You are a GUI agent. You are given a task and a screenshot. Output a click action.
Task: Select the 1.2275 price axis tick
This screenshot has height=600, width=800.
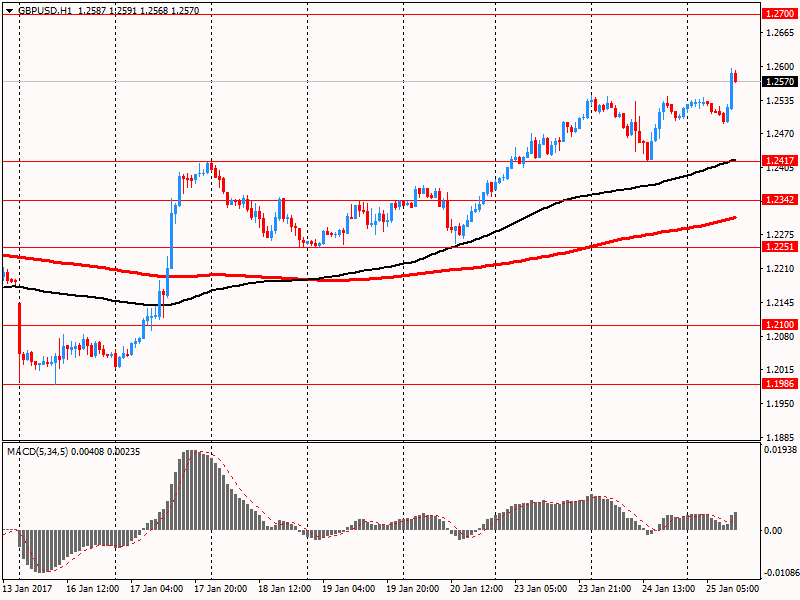(781, 235)
